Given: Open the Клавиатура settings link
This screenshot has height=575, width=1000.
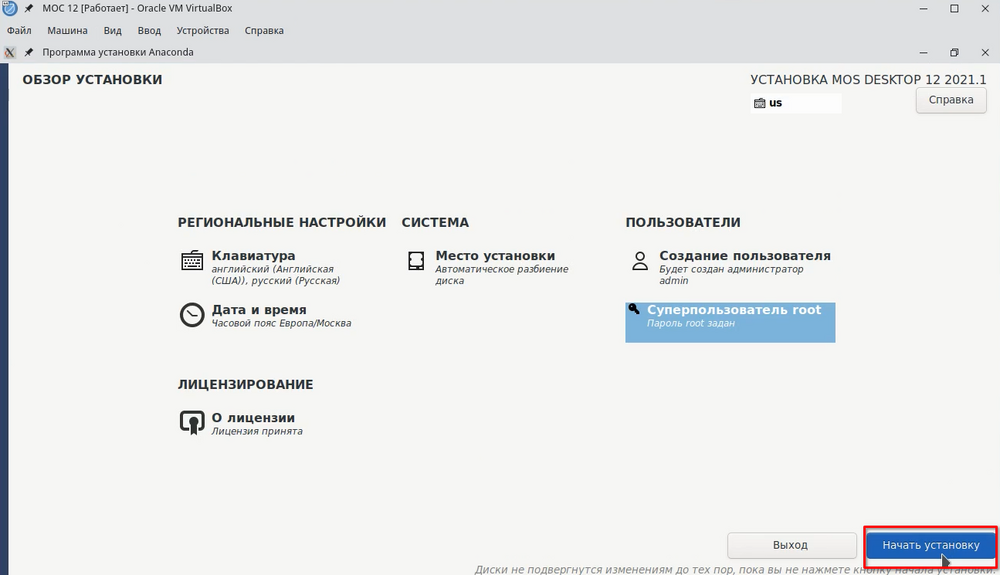Looking at the screenshot, I should pos(253,256).
